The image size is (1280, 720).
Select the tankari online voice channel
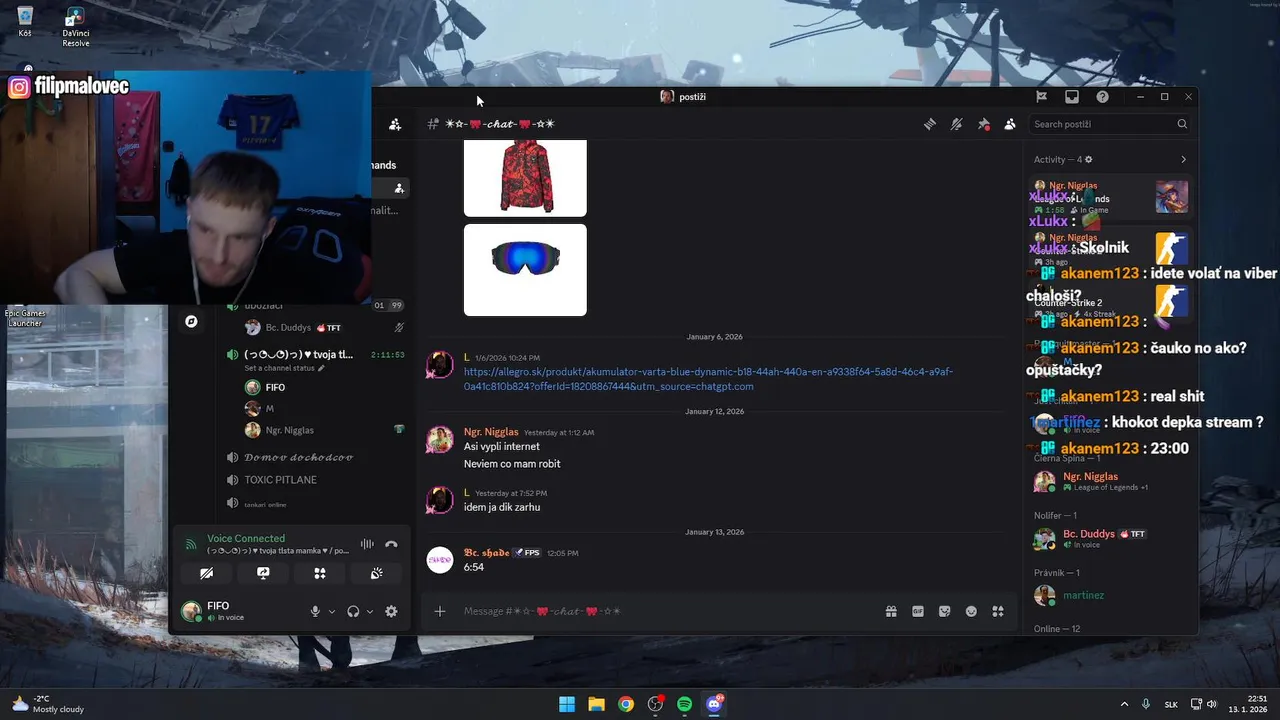pyautogui.click(x=265, y=504)
